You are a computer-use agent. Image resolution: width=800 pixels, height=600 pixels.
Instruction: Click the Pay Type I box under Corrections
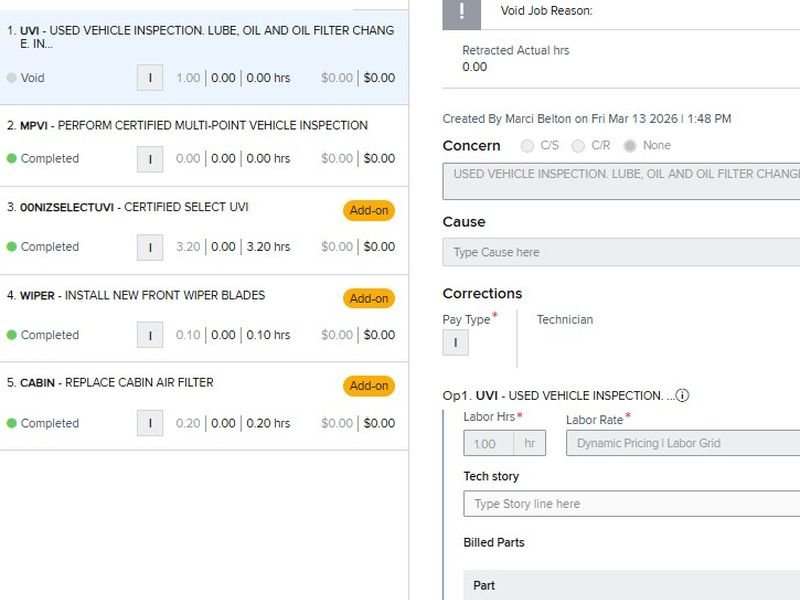(455, 343)
